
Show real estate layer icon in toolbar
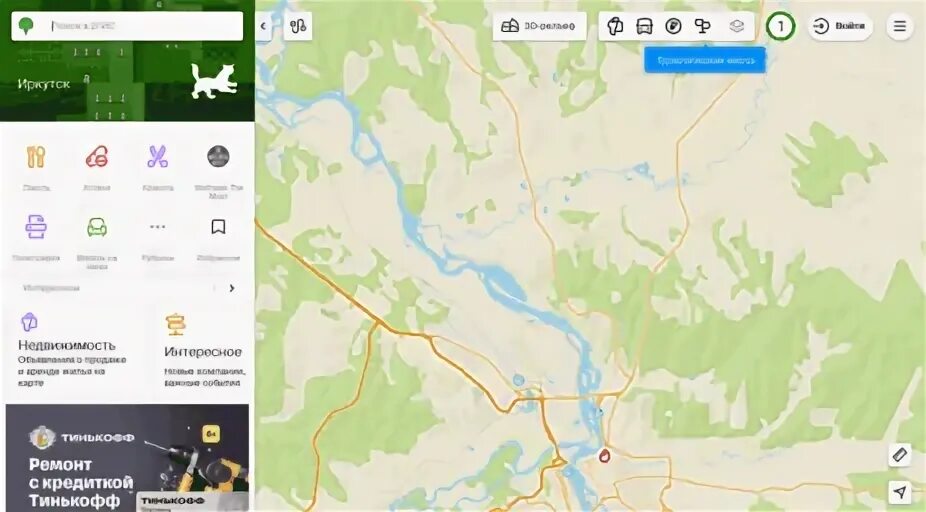click(x=615, y=26)
